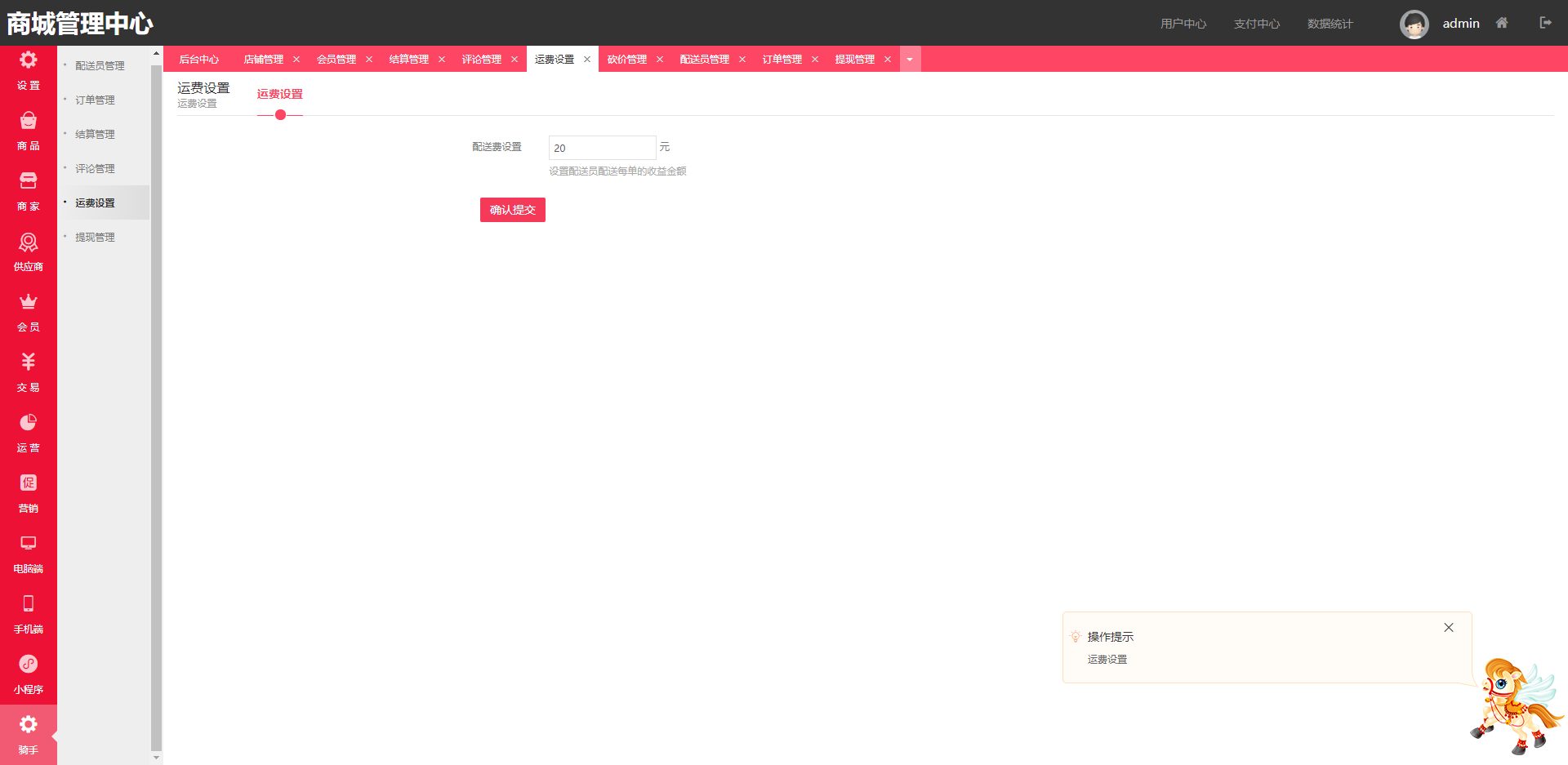The image size is (1568, 765).
Task: Click the logout icon in top bar
Action: click(1545, 23)
